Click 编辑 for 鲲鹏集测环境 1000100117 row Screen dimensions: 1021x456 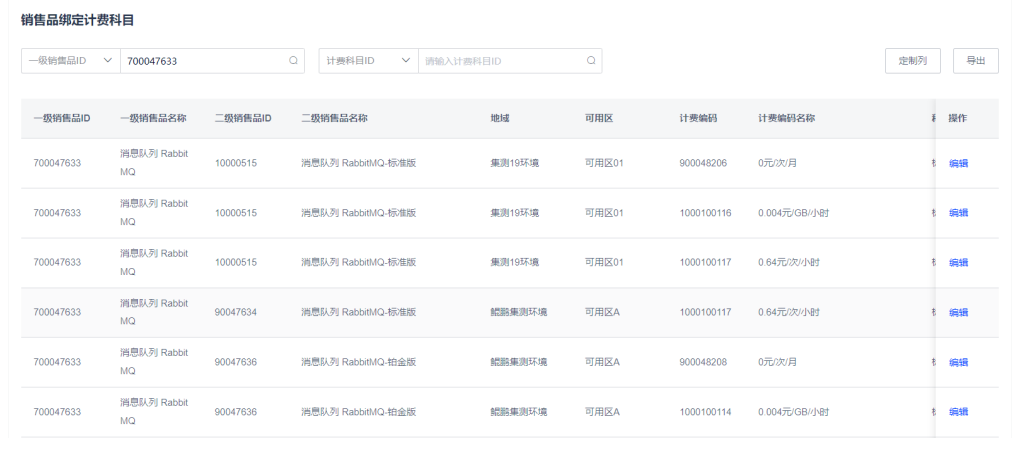958,313
